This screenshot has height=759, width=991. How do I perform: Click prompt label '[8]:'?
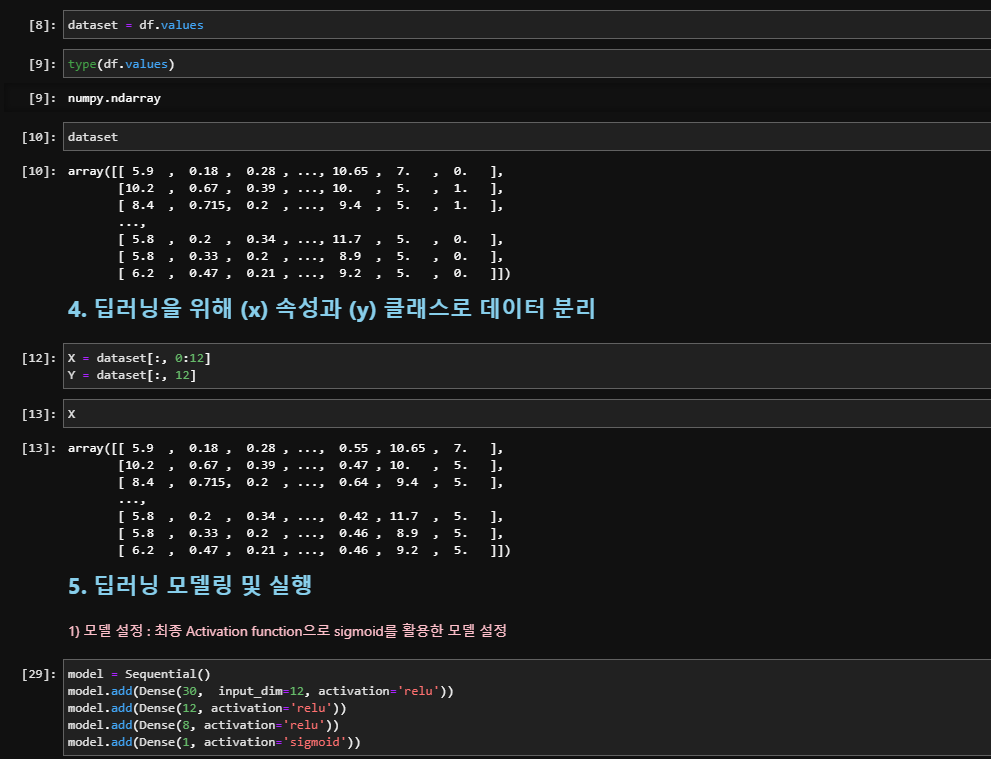[x=42, y=25]
